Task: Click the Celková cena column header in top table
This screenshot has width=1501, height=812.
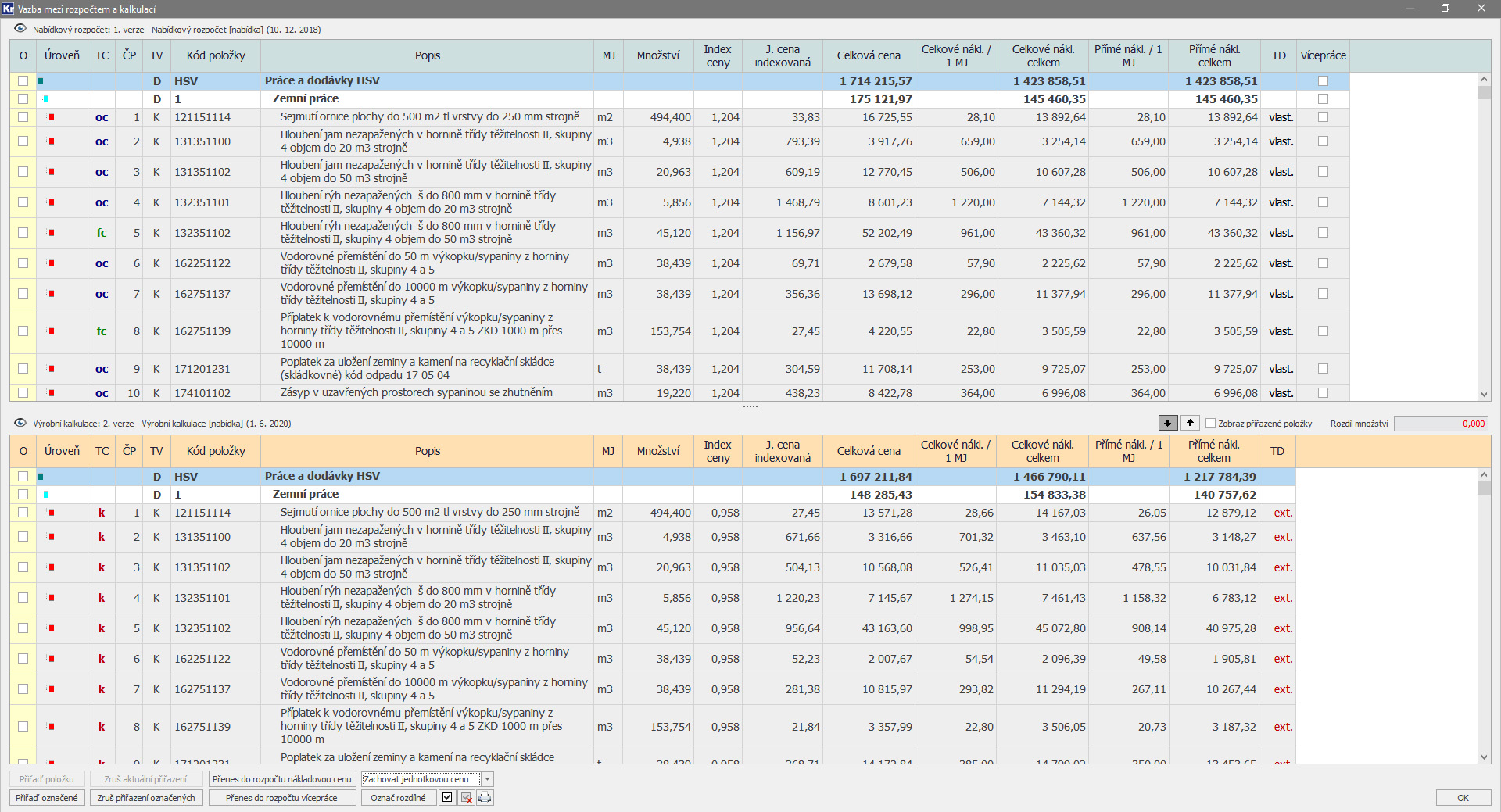Action: [x=868, y=55]
